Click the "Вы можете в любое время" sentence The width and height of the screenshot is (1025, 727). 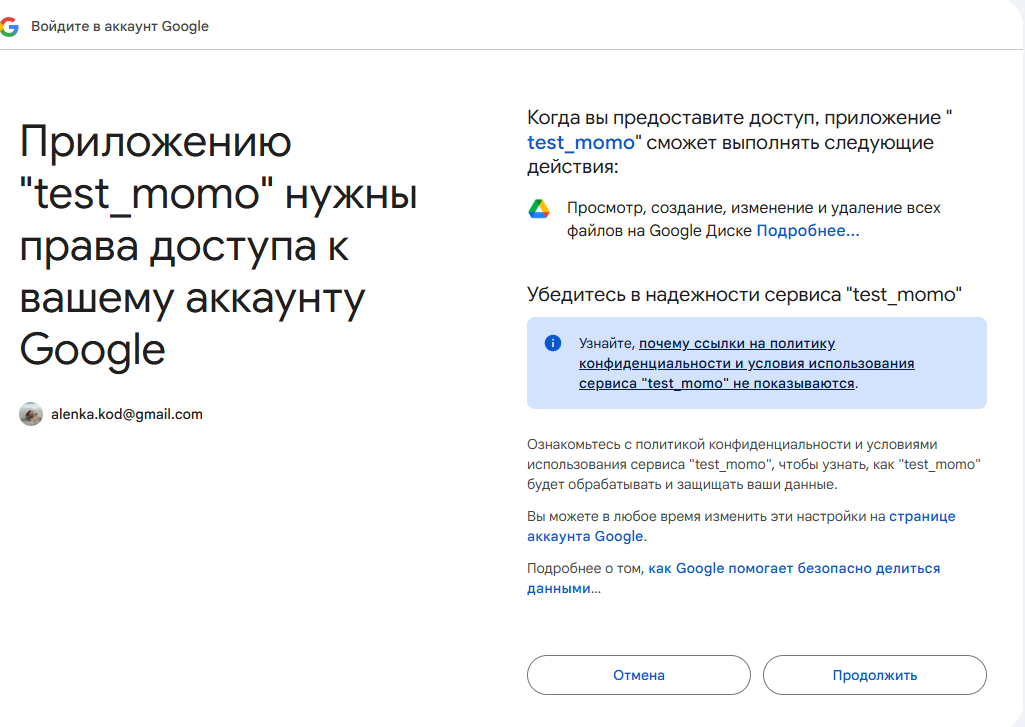pyautogui.click(x=705, y=516)
